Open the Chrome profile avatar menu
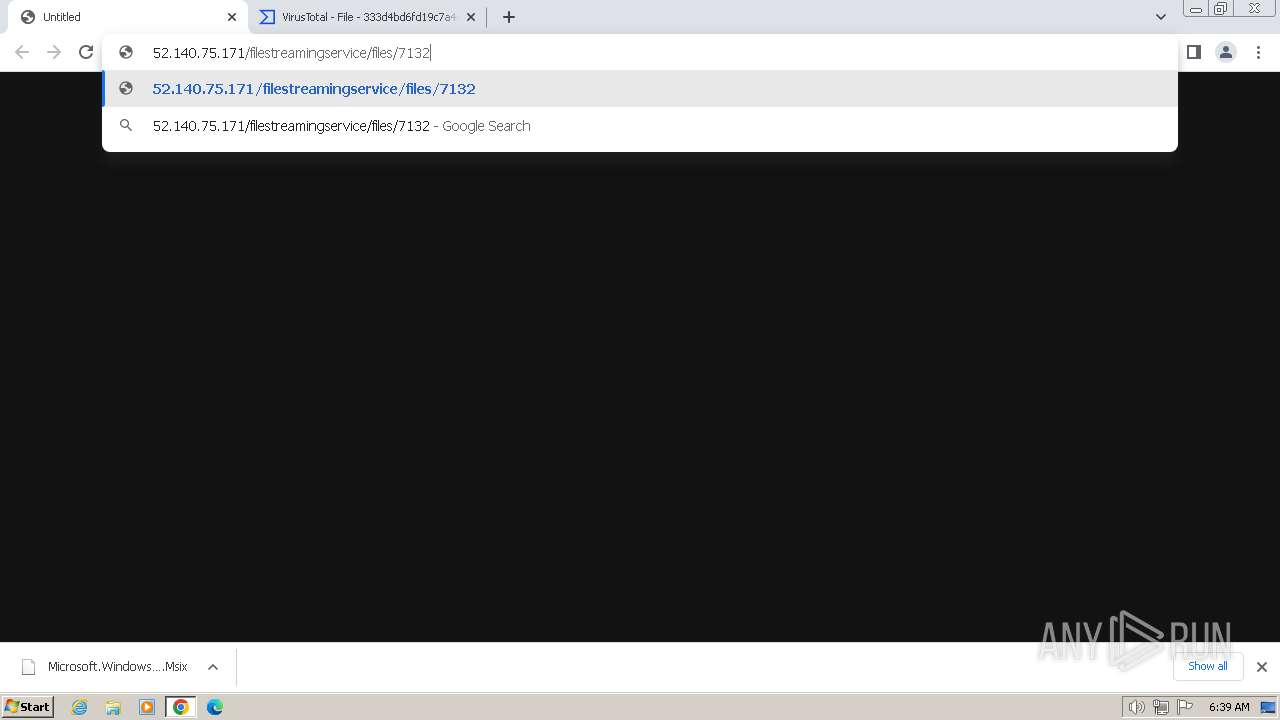The width and height of the screenshot is (1280, 720). tap(1226, 52)
